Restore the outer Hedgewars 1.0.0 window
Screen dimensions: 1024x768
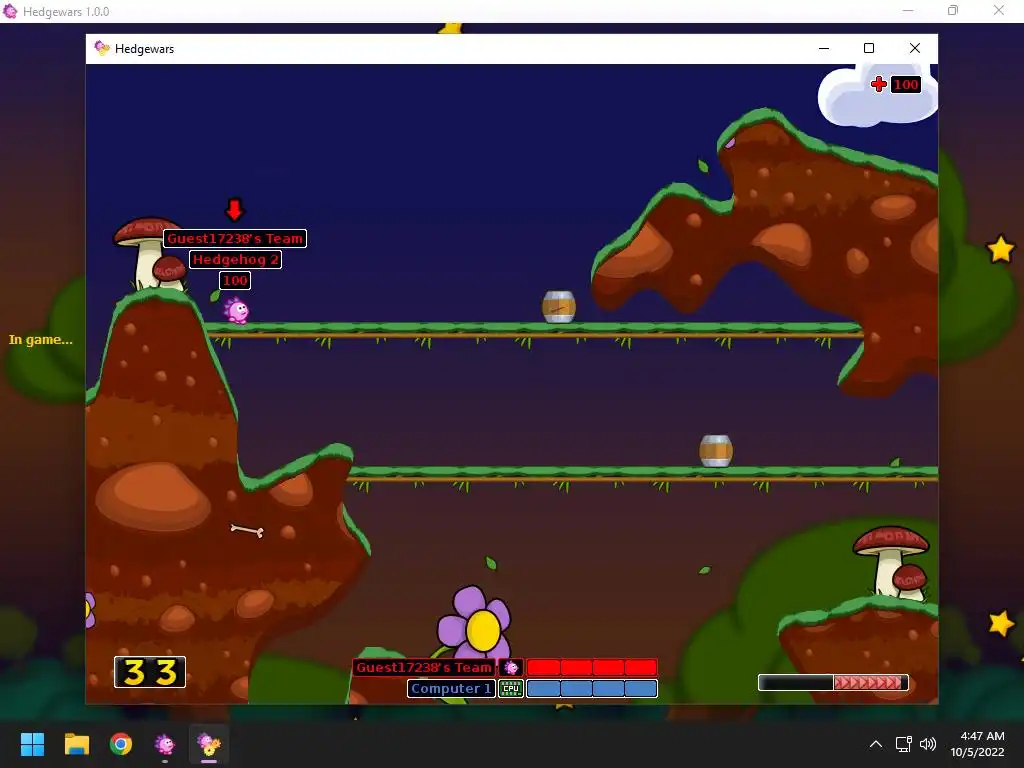point(953,10)
